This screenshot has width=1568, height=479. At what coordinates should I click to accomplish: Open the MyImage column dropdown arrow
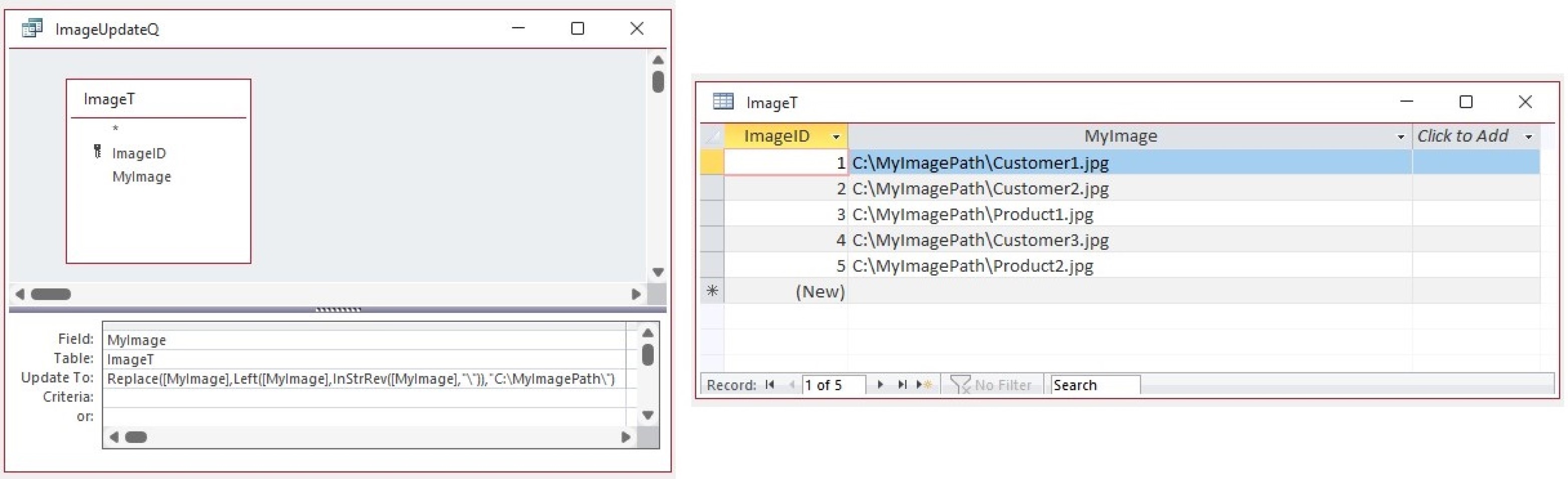point(1400,137)
